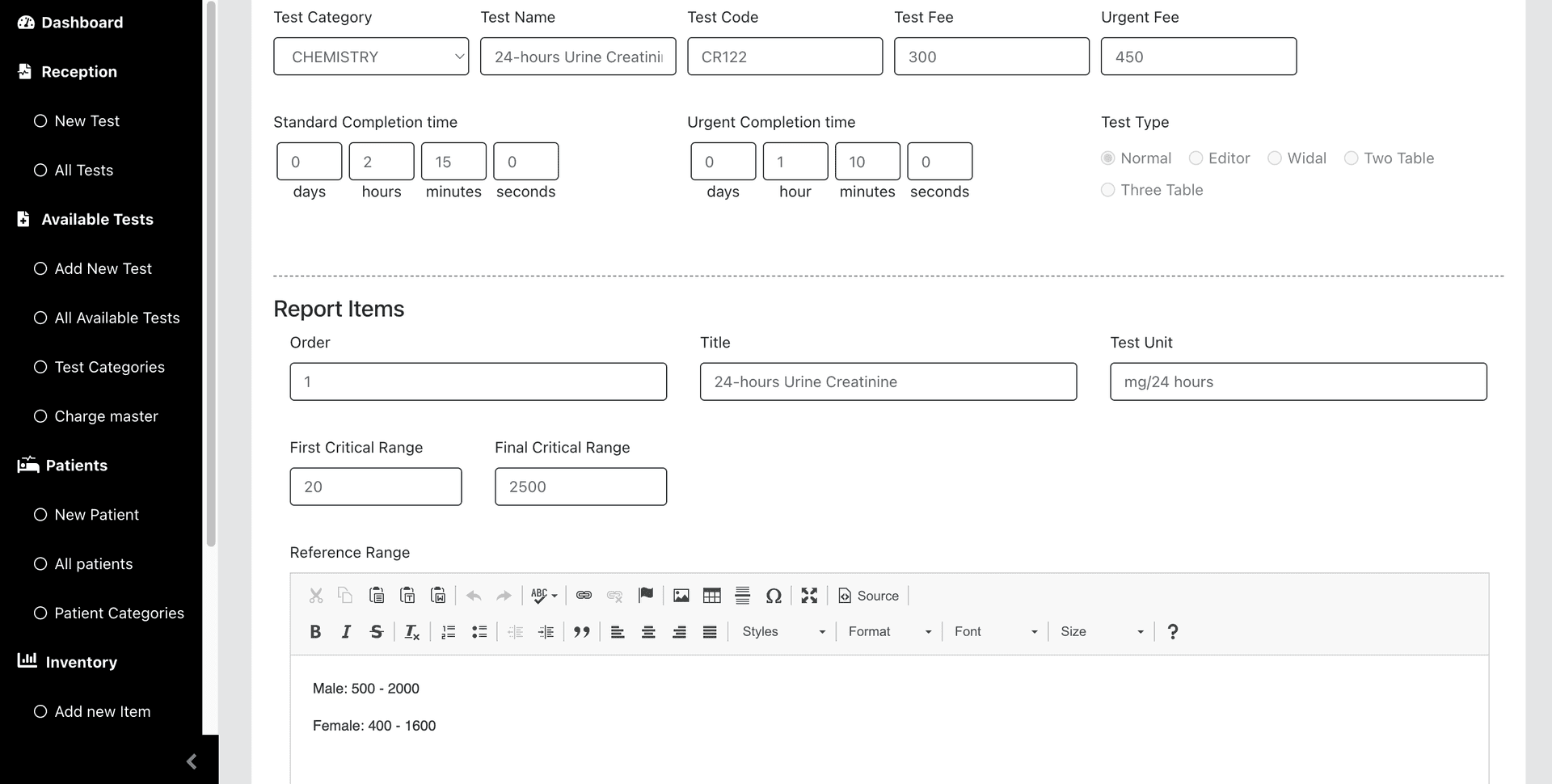This screenshot has width=1552, height=784.
Task: Insert a horizontal line
Action: pyautogui.click(x=743, y=596)
